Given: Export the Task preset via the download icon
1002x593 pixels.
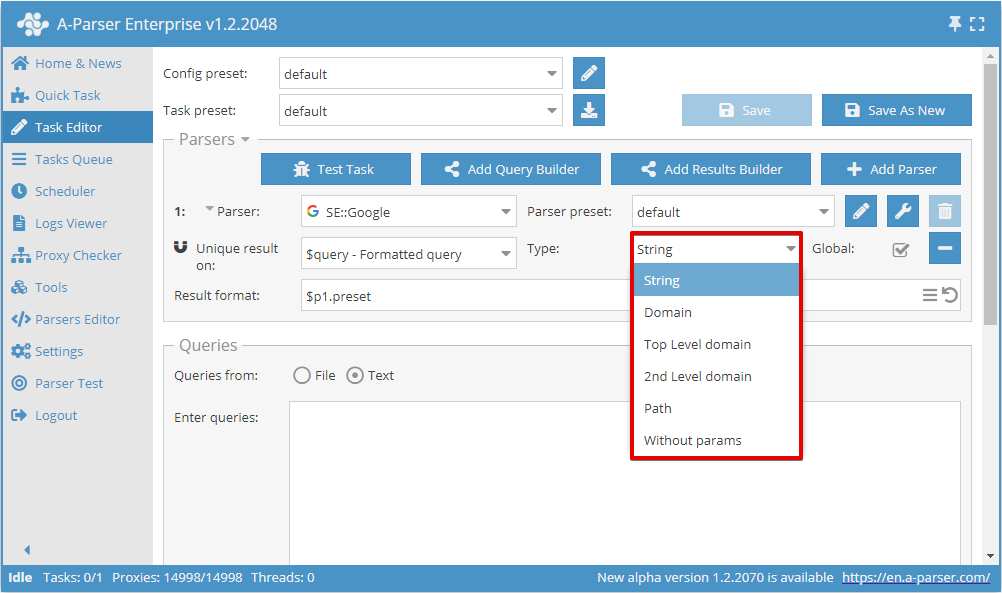Looking at the screenshot, I should pos(588,110).
